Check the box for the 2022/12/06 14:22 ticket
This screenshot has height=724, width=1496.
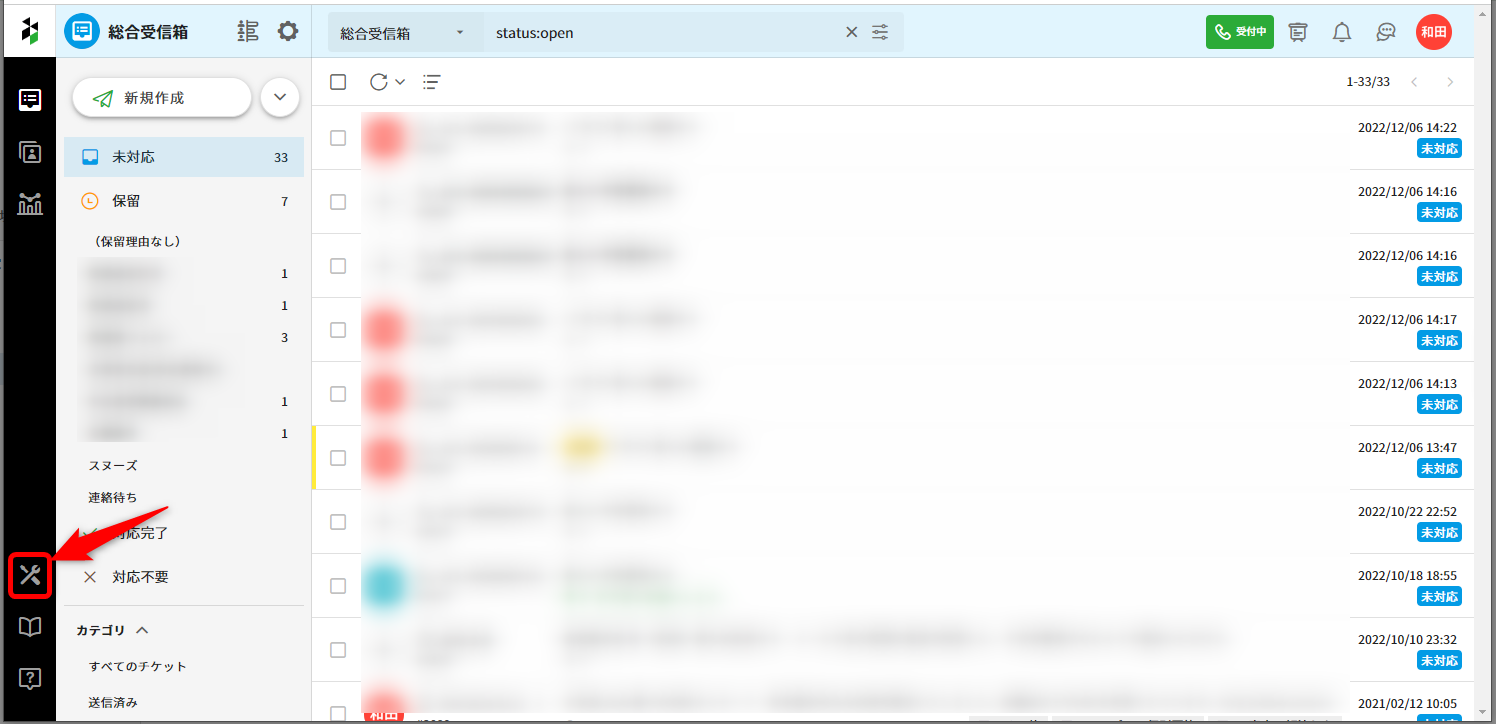338,138
